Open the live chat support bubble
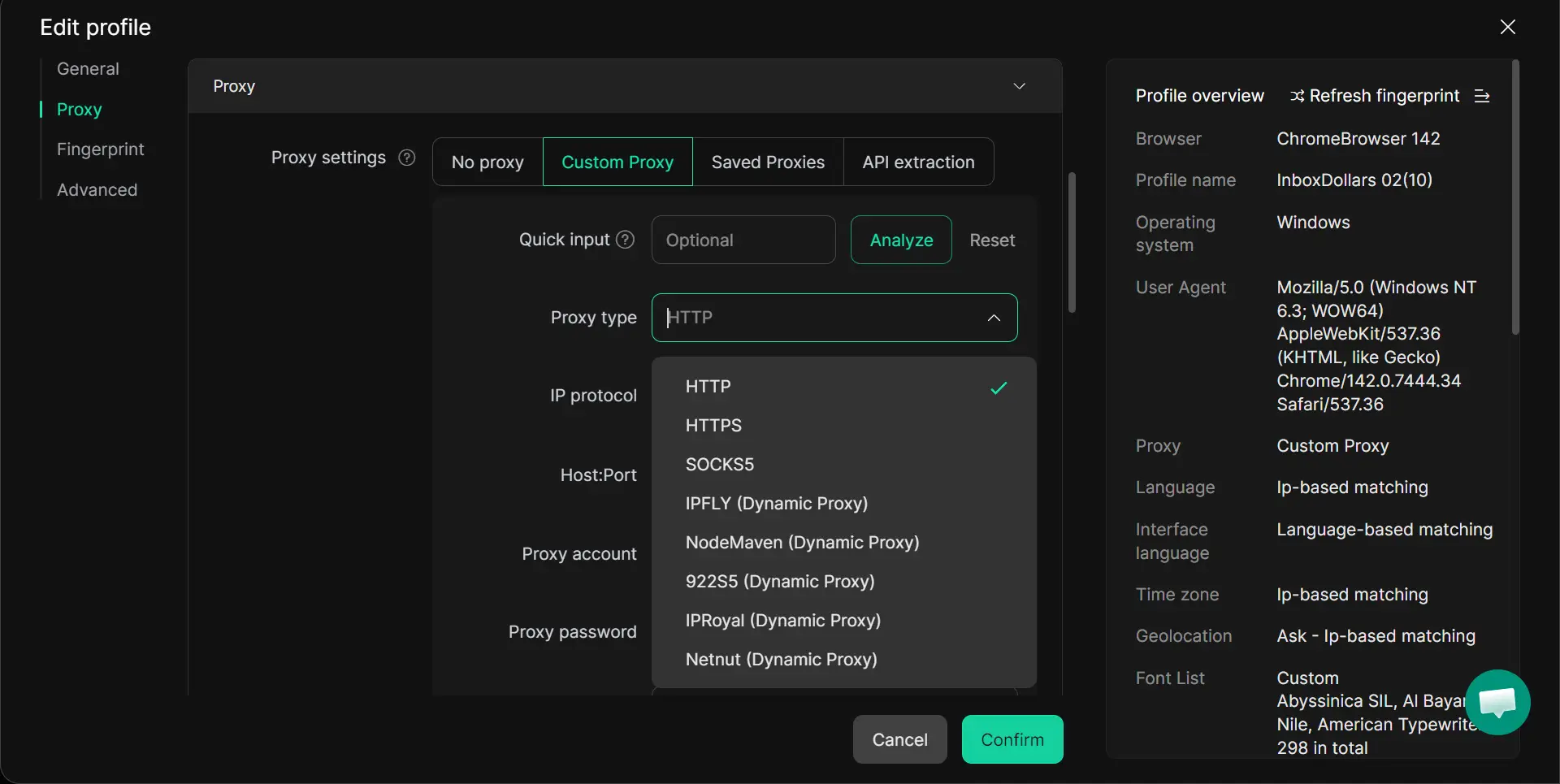Screen dimensions: 1560x784 [x=1497, y=702]
